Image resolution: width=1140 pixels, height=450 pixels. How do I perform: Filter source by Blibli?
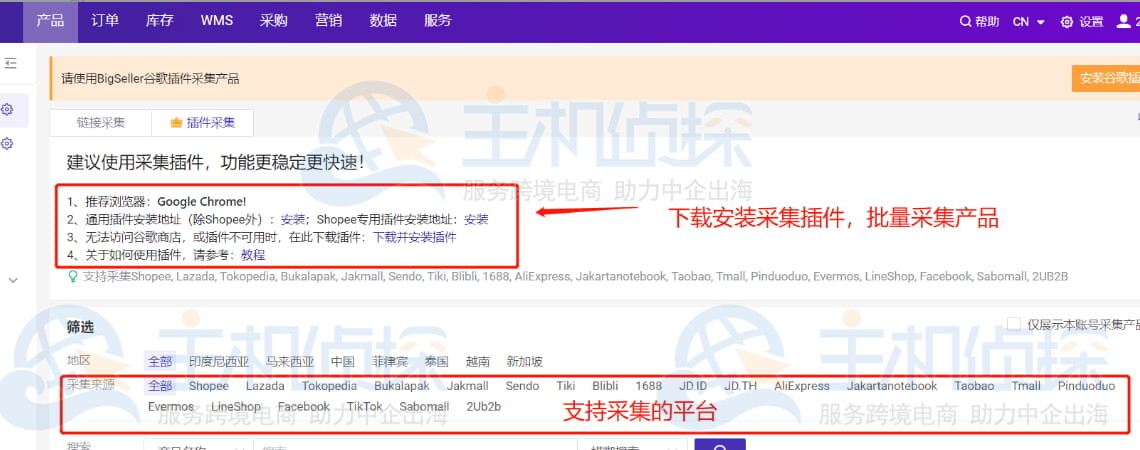[605, 386]
